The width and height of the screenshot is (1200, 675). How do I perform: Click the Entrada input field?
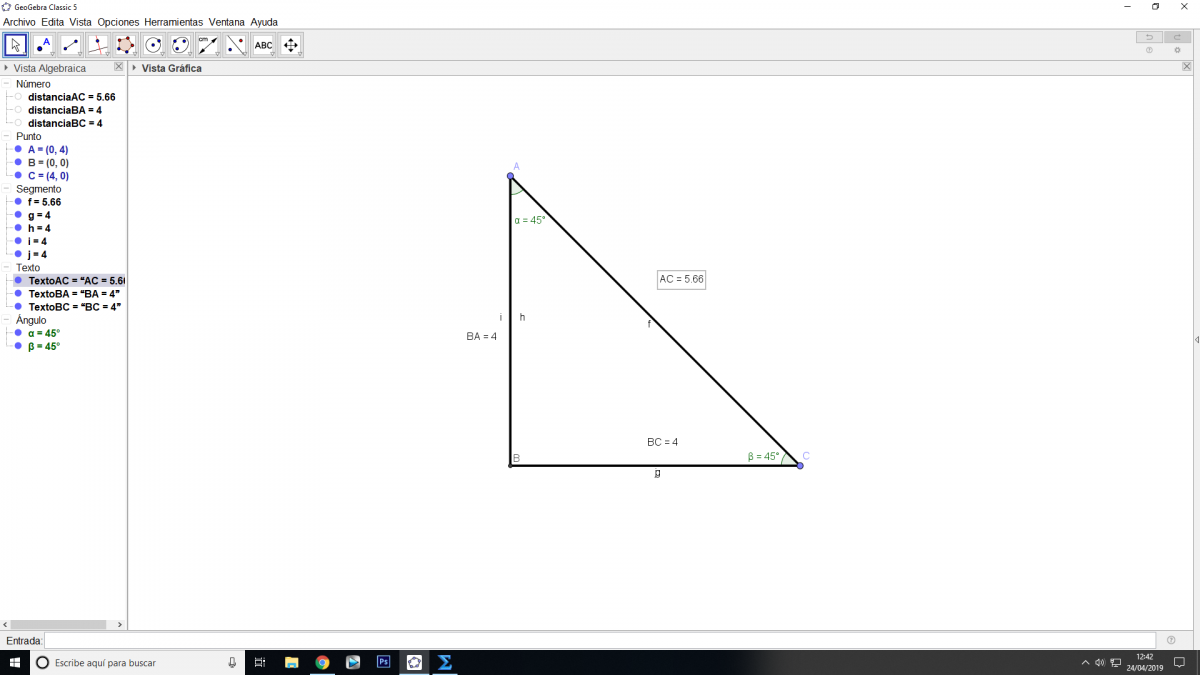pos(600,640)
